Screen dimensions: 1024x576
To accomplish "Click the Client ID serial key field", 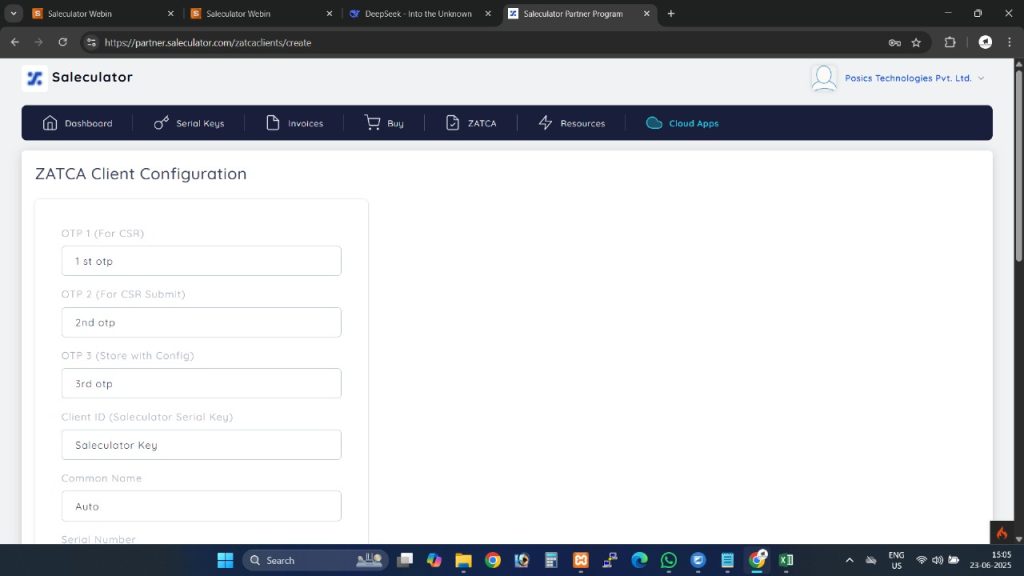I will point(201,445).
